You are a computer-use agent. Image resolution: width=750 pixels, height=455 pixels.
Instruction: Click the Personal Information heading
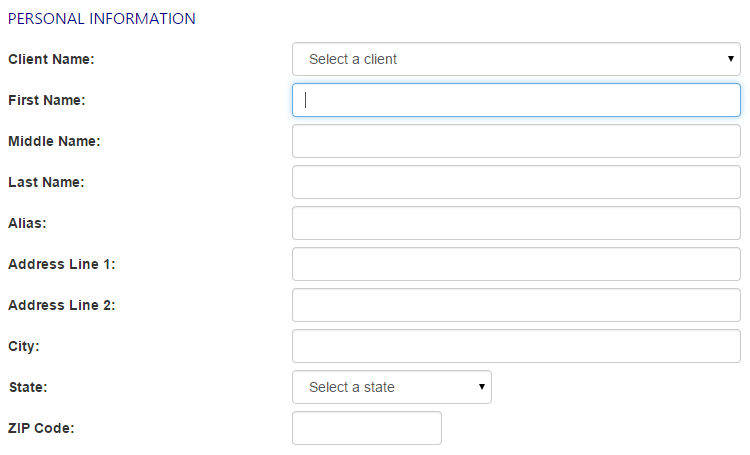coord(101,19)
